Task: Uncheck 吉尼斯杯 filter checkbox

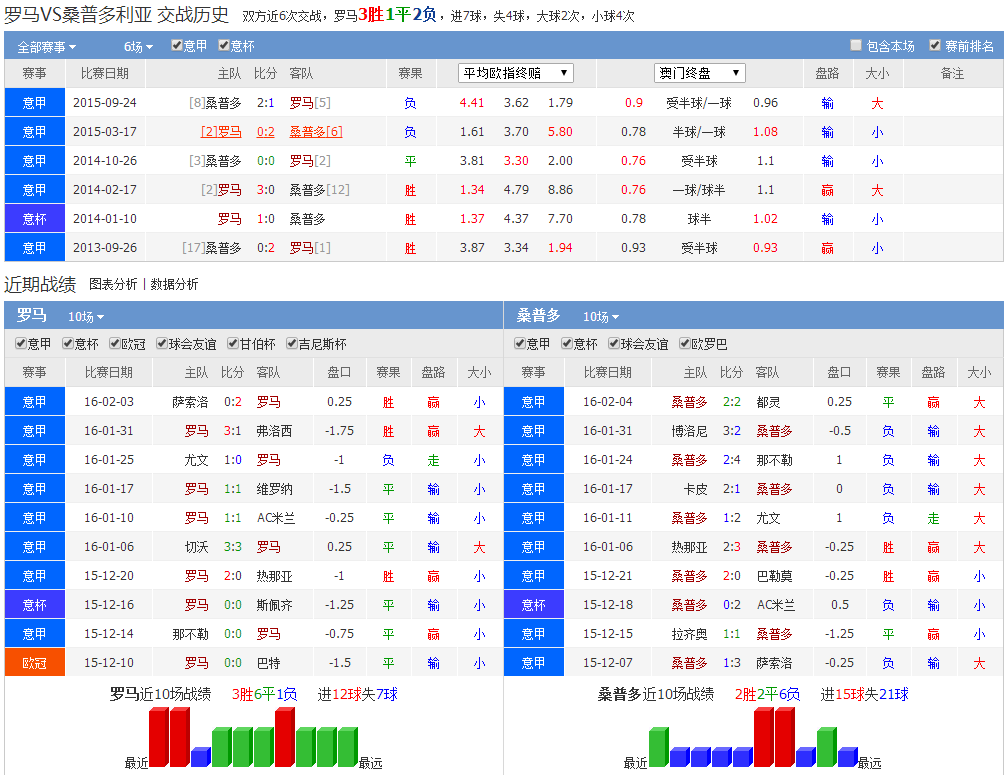Action: 292,344
